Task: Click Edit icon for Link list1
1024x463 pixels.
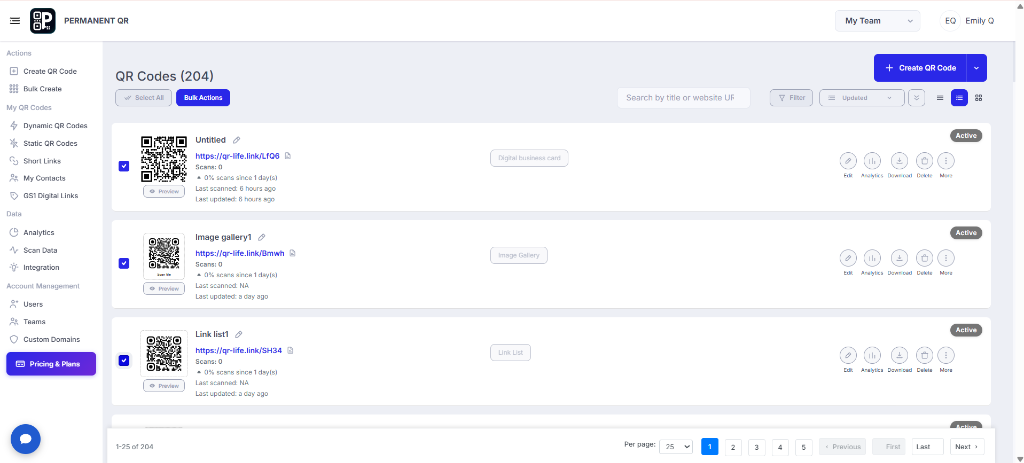Action: tap(848, 355)
